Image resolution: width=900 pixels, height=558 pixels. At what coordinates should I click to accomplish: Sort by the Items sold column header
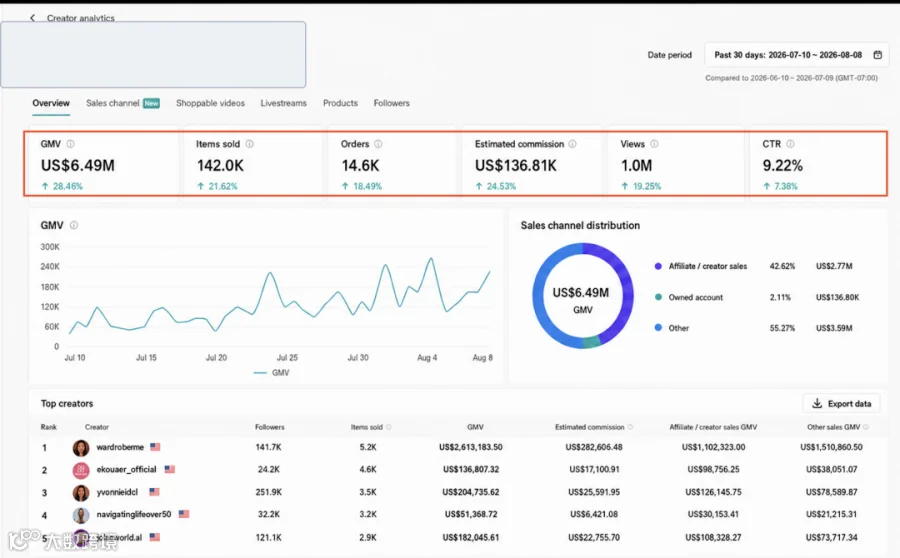click(366, 427)
